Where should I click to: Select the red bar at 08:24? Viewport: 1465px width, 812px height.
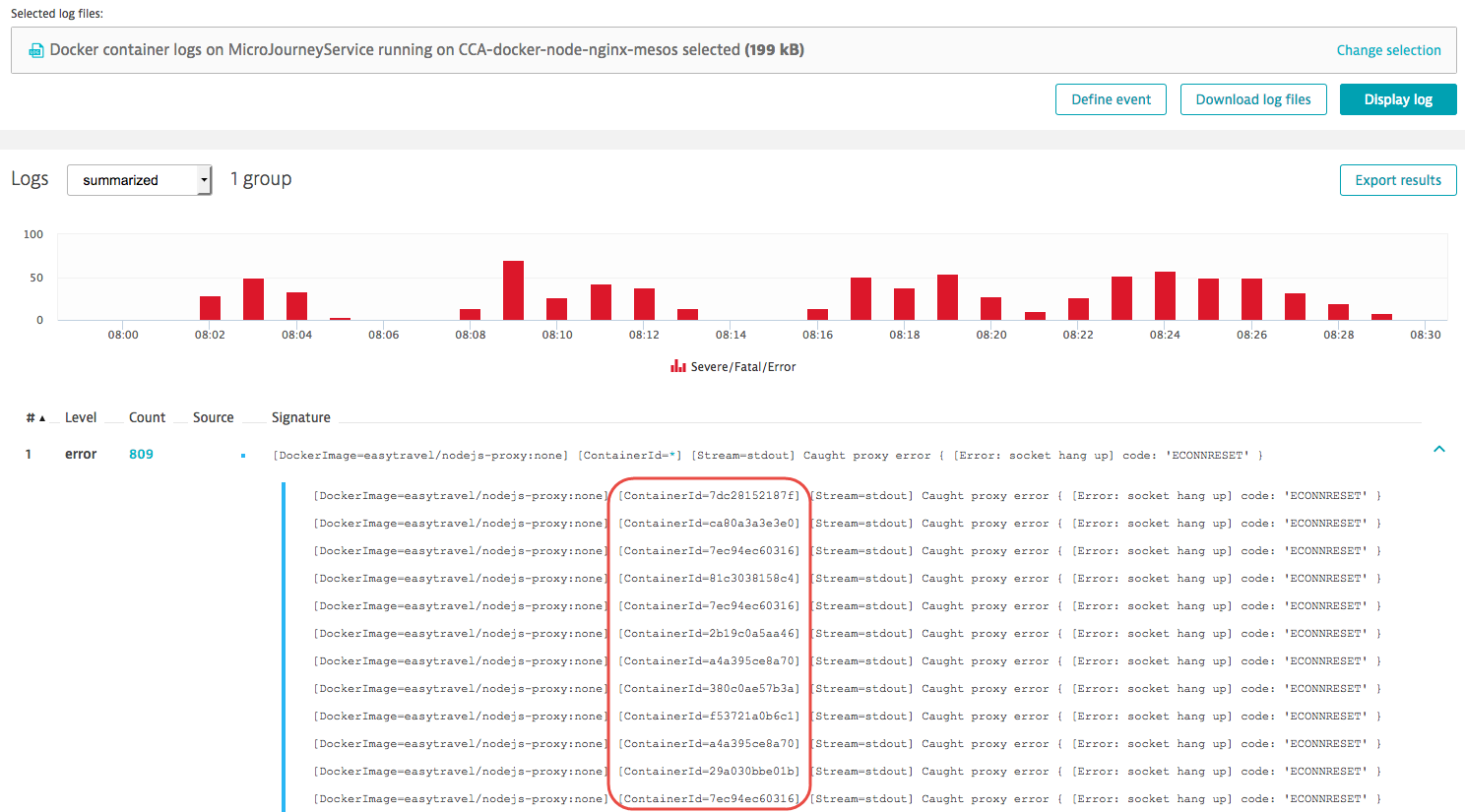(1165, 295)
